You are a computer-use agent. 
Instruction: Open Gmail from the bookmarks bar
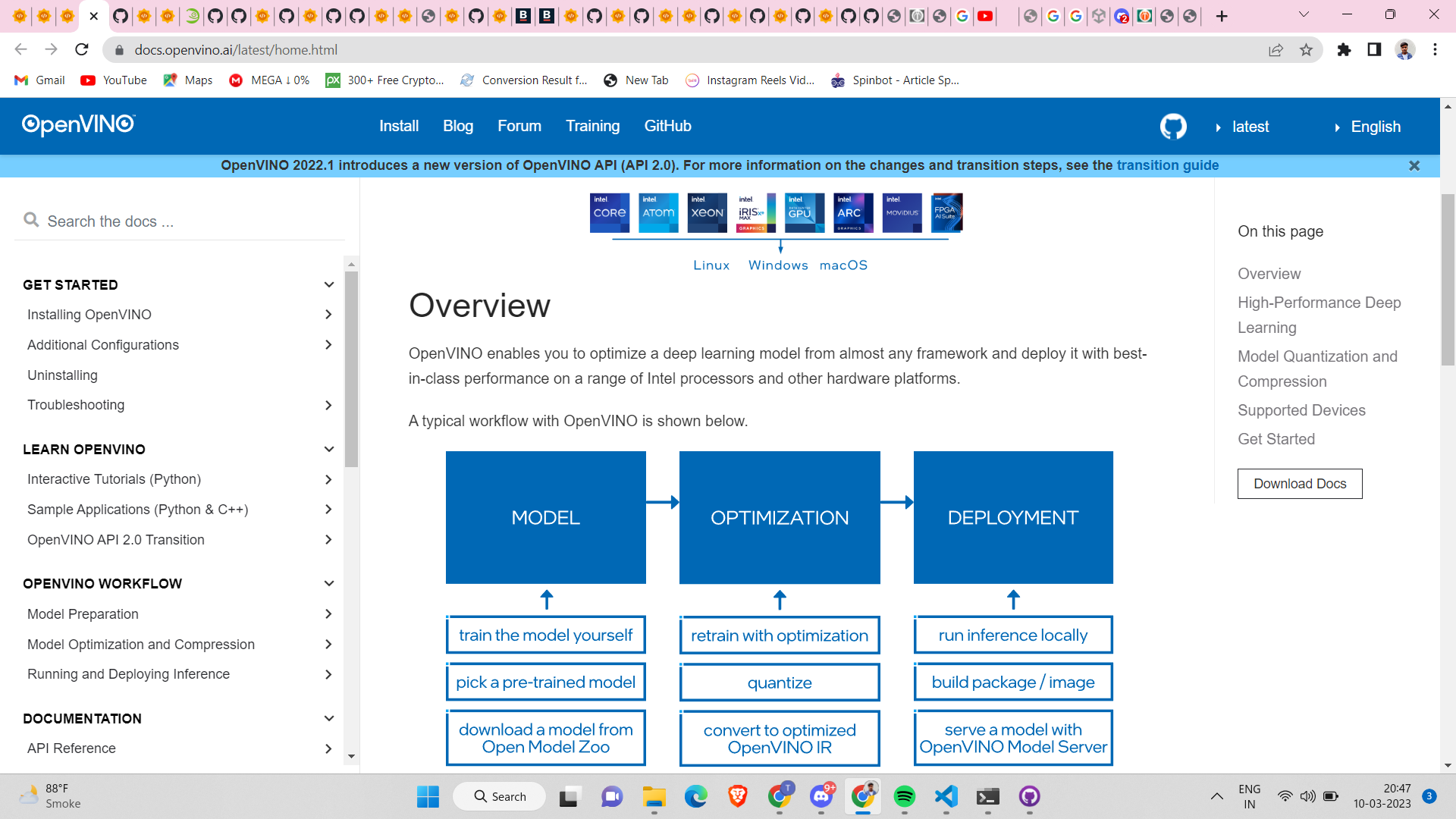point(39,80)
